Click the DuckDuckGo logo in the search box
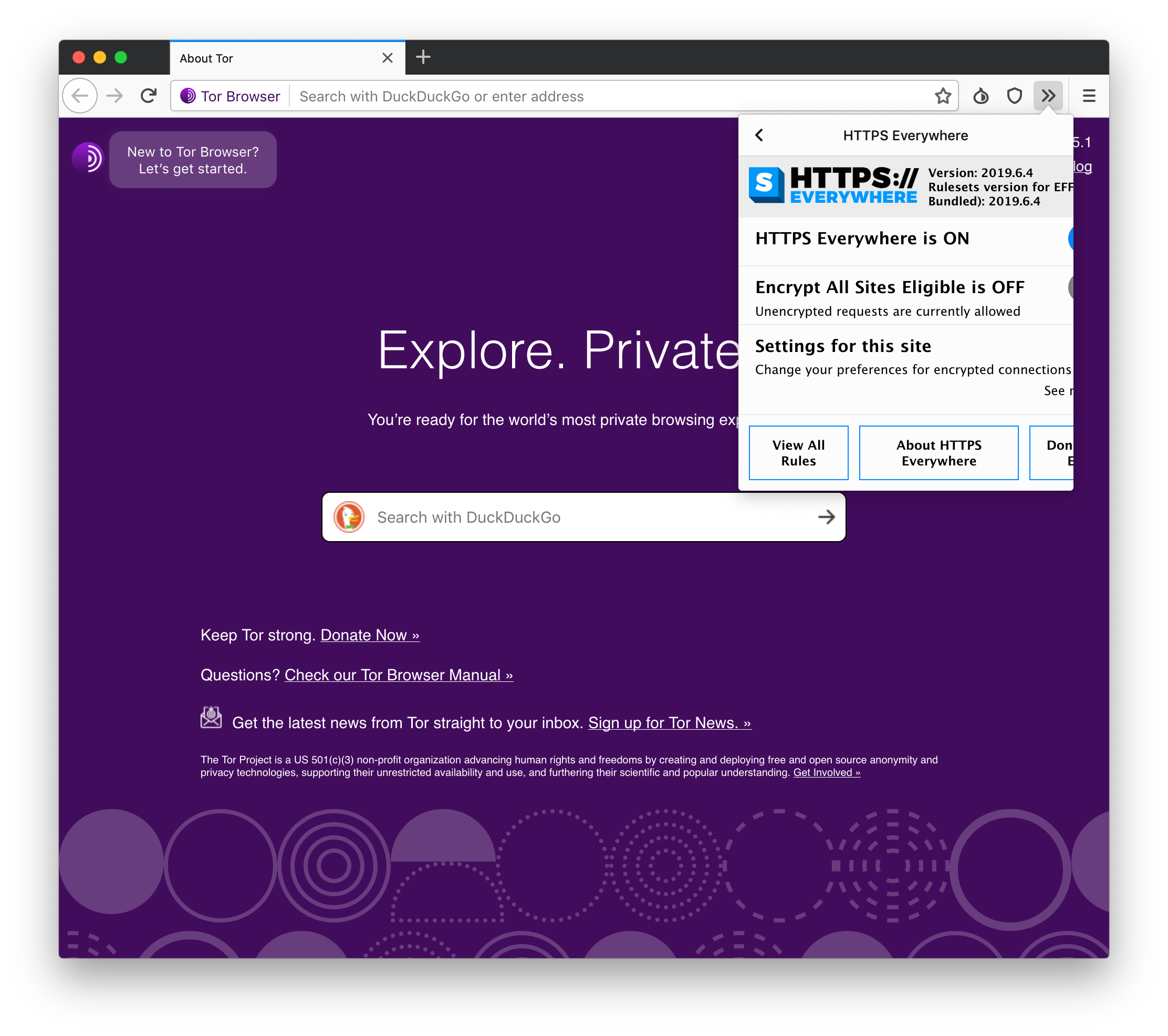 coord(350,517)
